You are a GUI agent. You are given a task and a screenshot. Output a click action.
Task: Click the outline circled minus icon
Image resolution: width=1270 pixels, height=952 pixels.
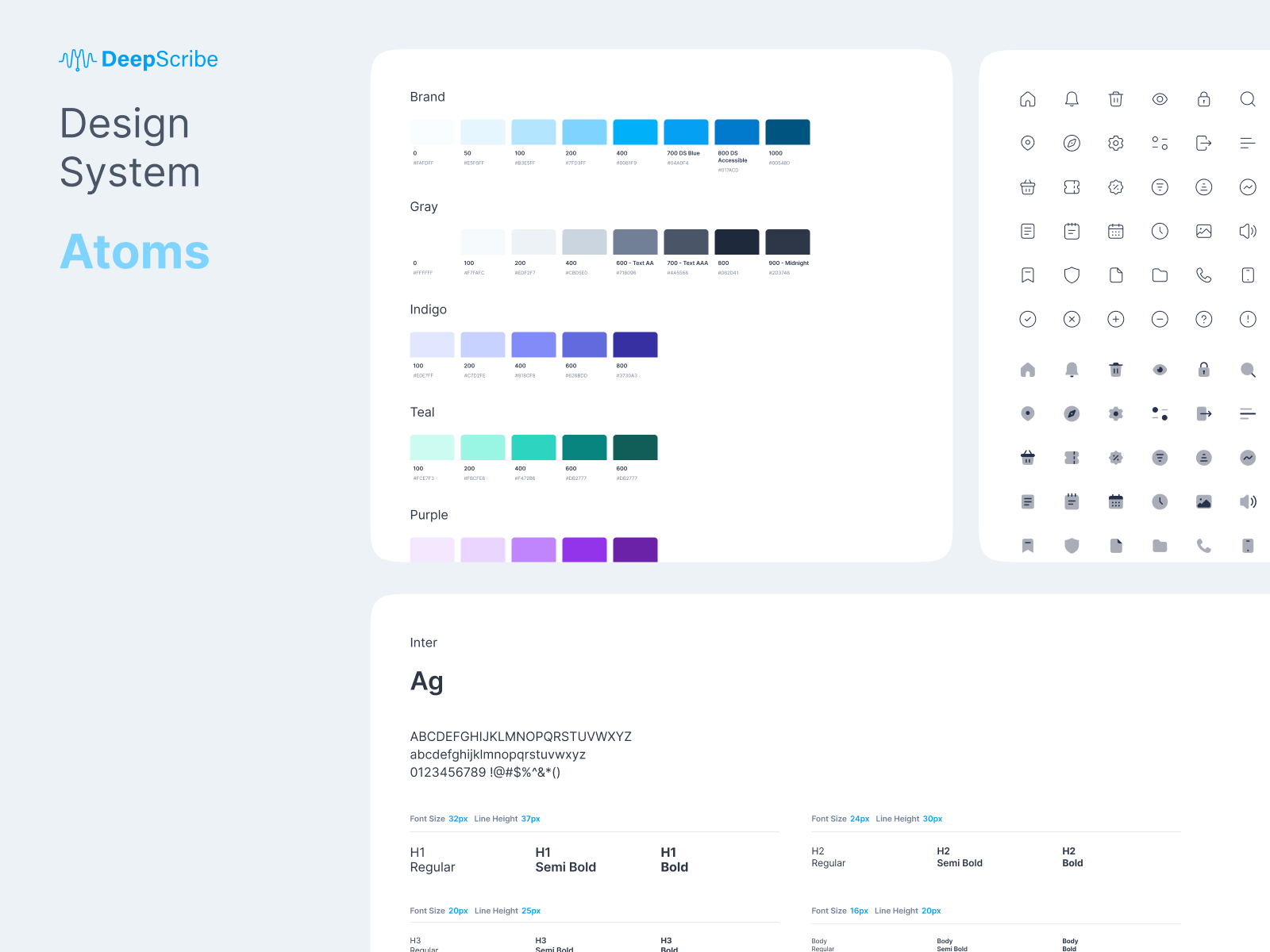point(1160,319)
